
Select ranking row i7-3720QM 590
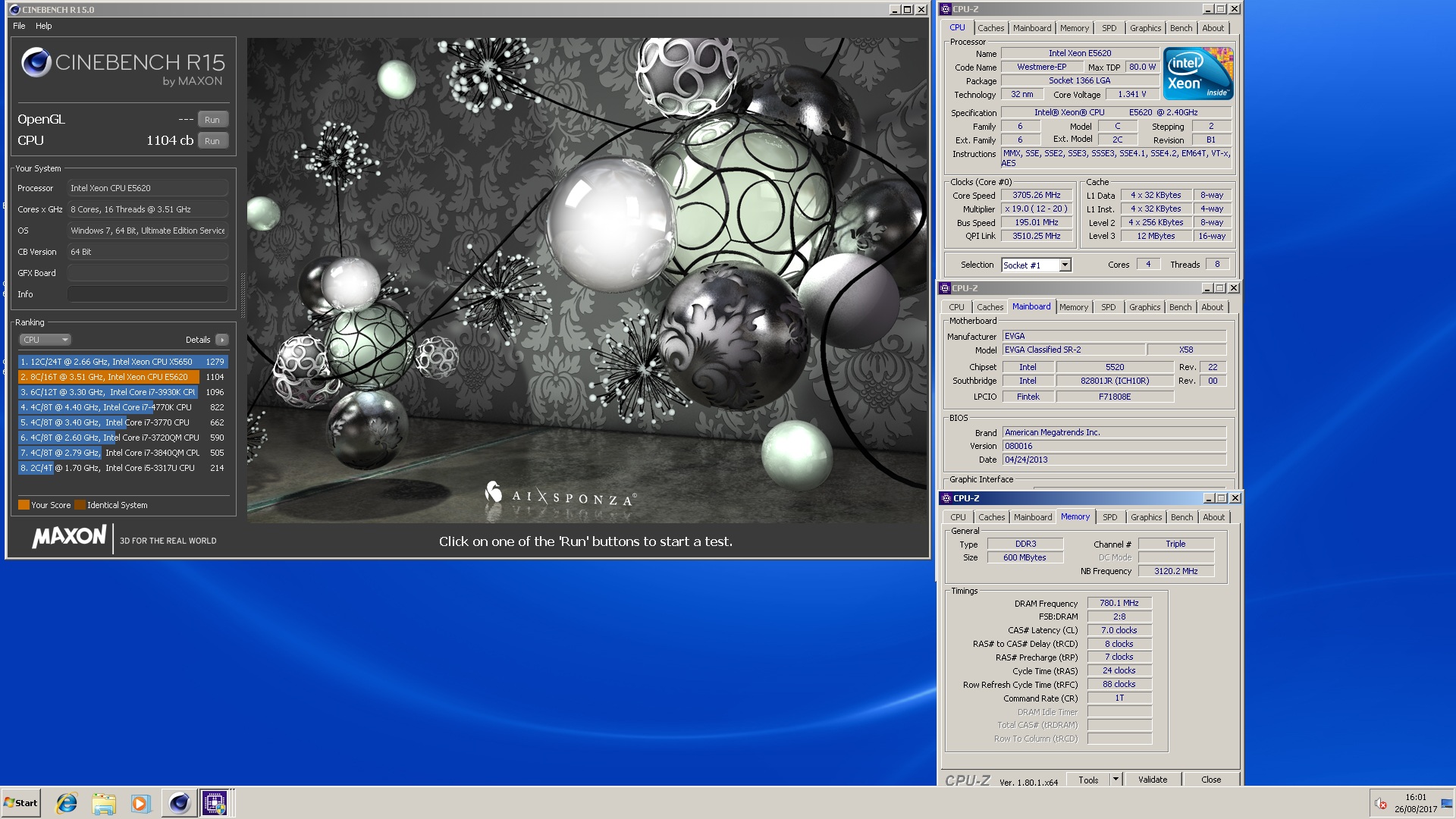(x=123, y=438)
